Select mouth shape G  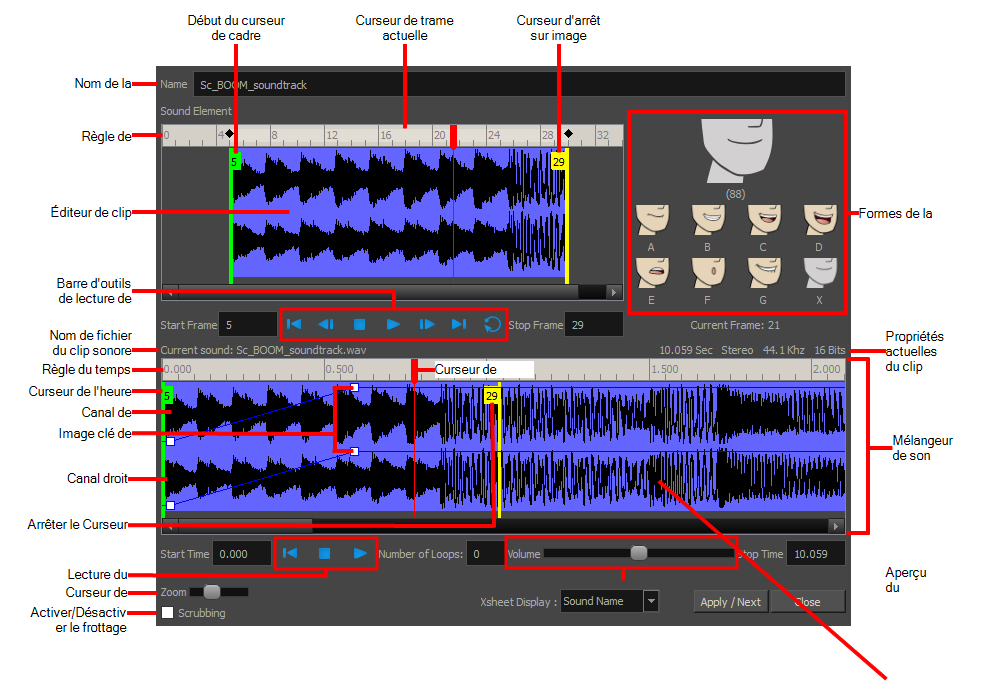[x=764, y=274]
